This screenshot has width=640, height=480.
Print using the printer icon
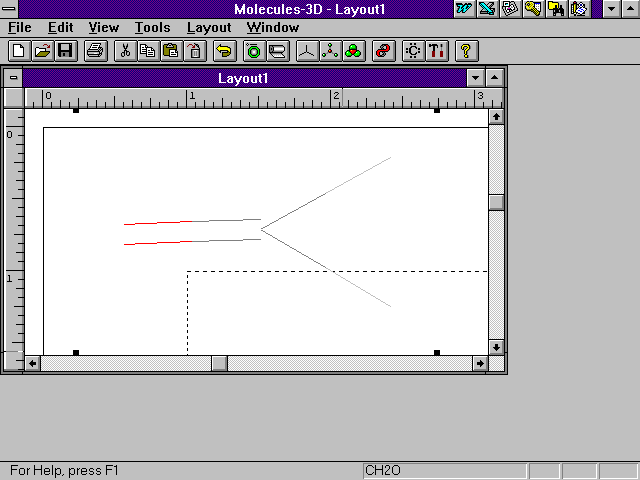[x=96, y=51]
